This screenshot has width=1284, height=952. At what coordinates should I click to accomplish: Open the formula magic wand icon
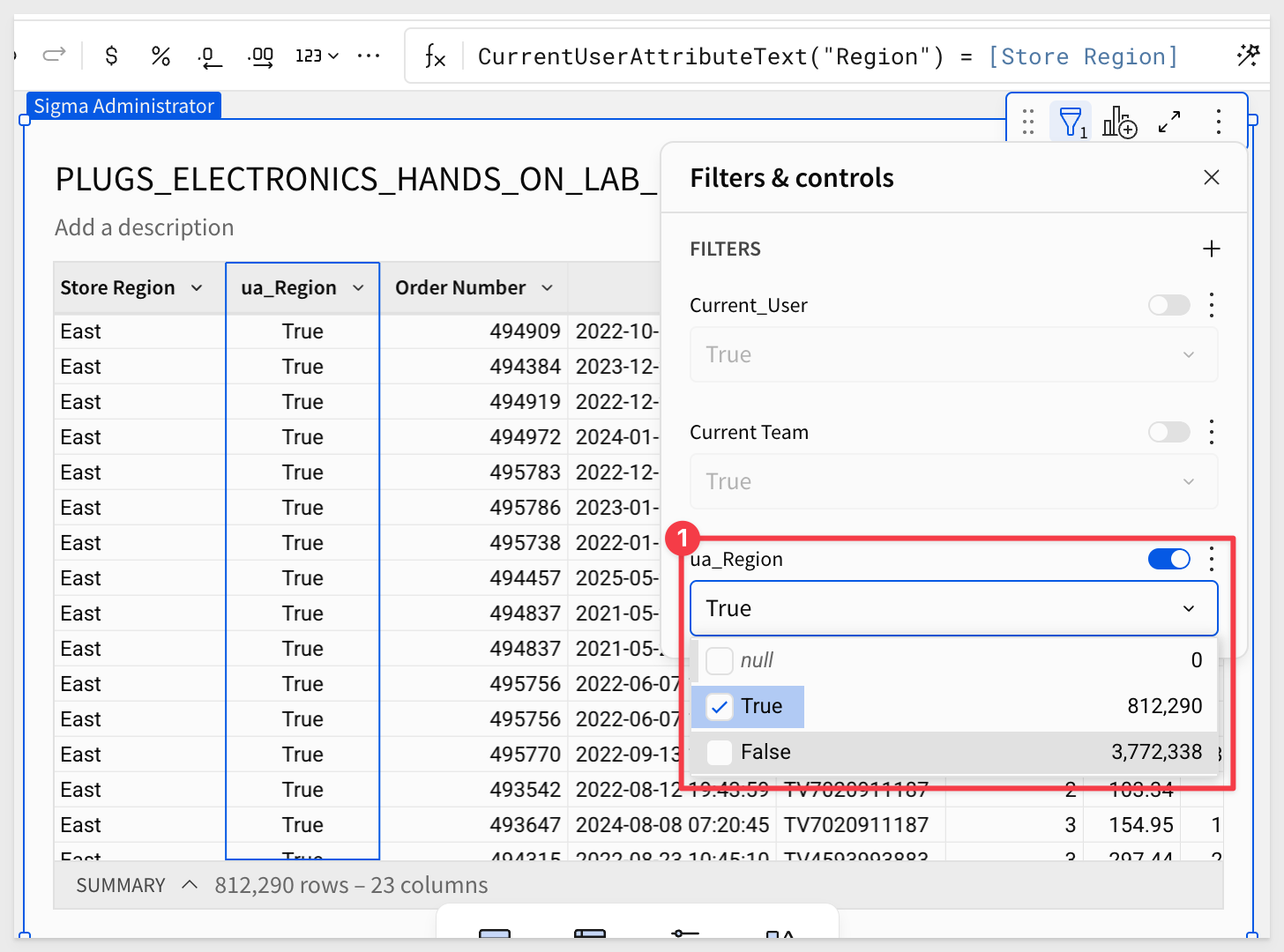coord(1248,56)
